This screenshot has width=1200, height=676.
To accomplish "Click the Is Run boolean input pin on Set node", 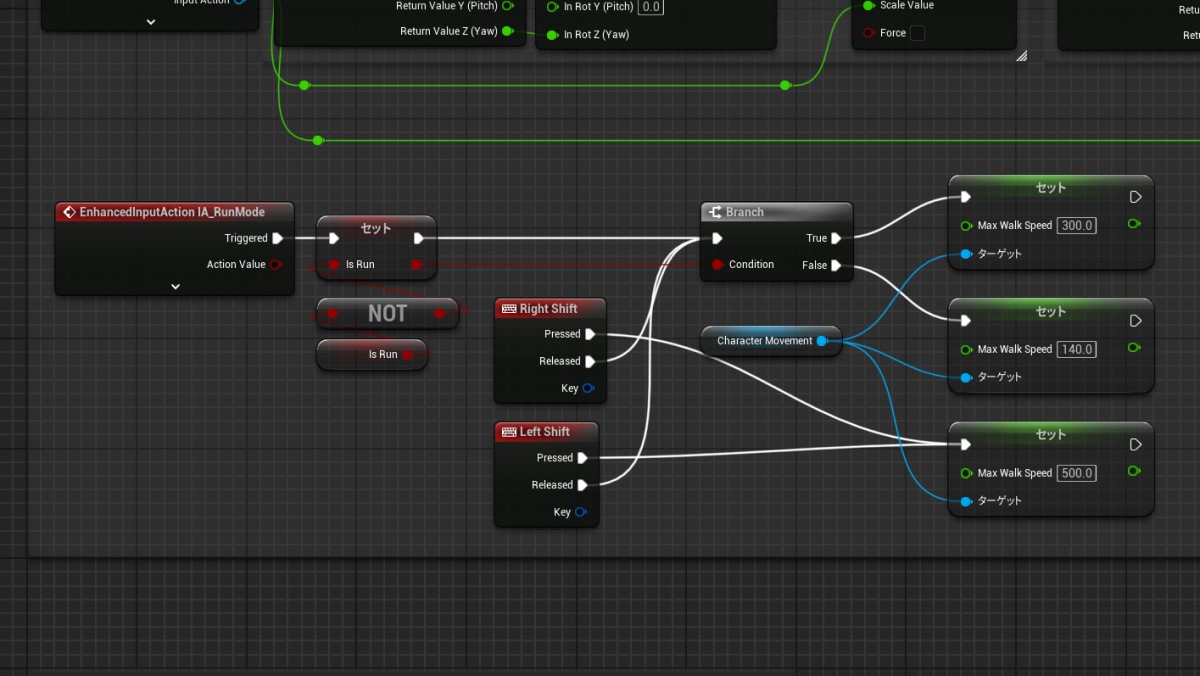I will 335,264.
